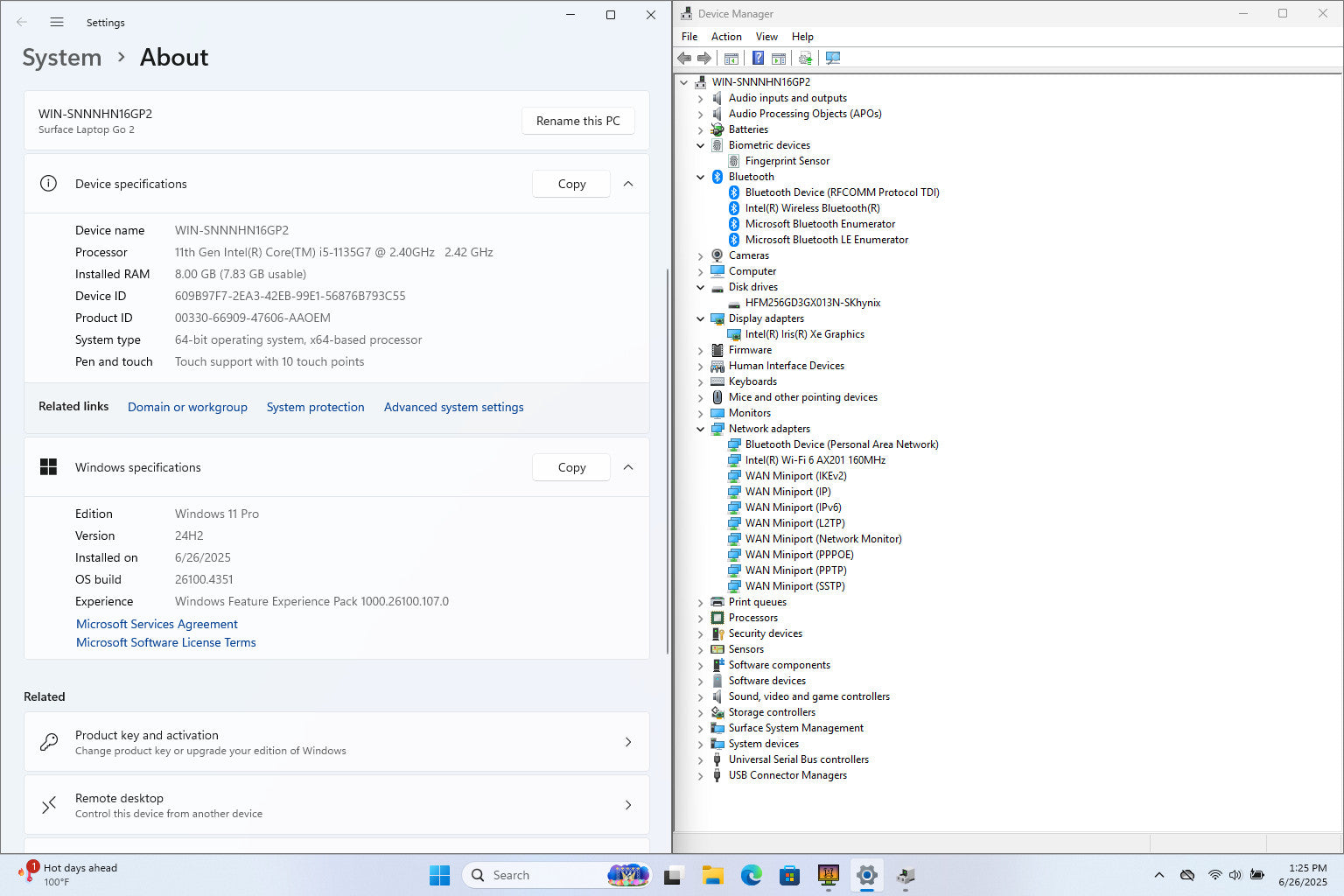Screen dimensions: 1344x896
Task: Open the Action menu
Action: (x=725, y=37)
